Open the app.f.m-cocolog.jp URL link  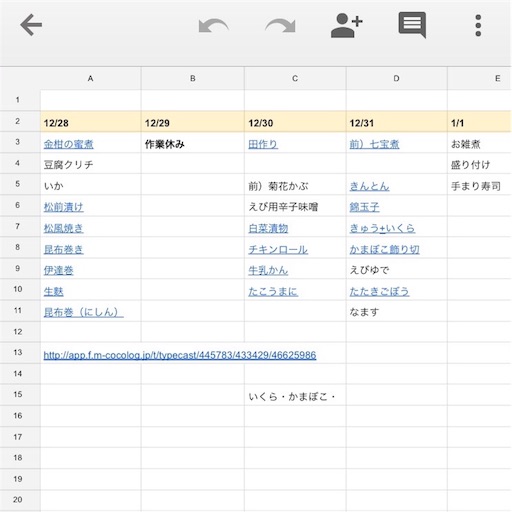[x=180, y=355]
